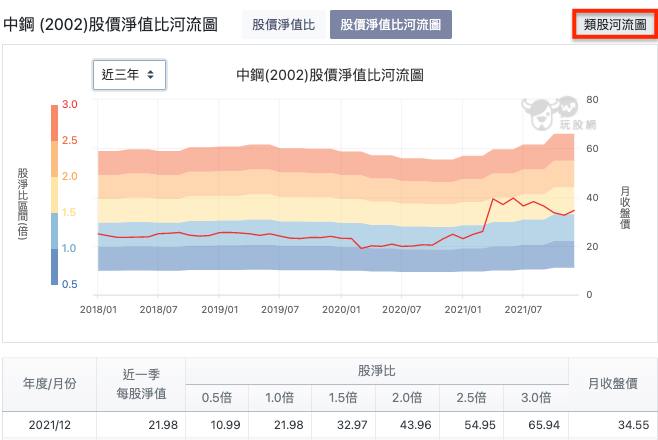Click the 股淨比 group header
The width and height of the screenshot is (658, 440).
click(x=377, y=371)
